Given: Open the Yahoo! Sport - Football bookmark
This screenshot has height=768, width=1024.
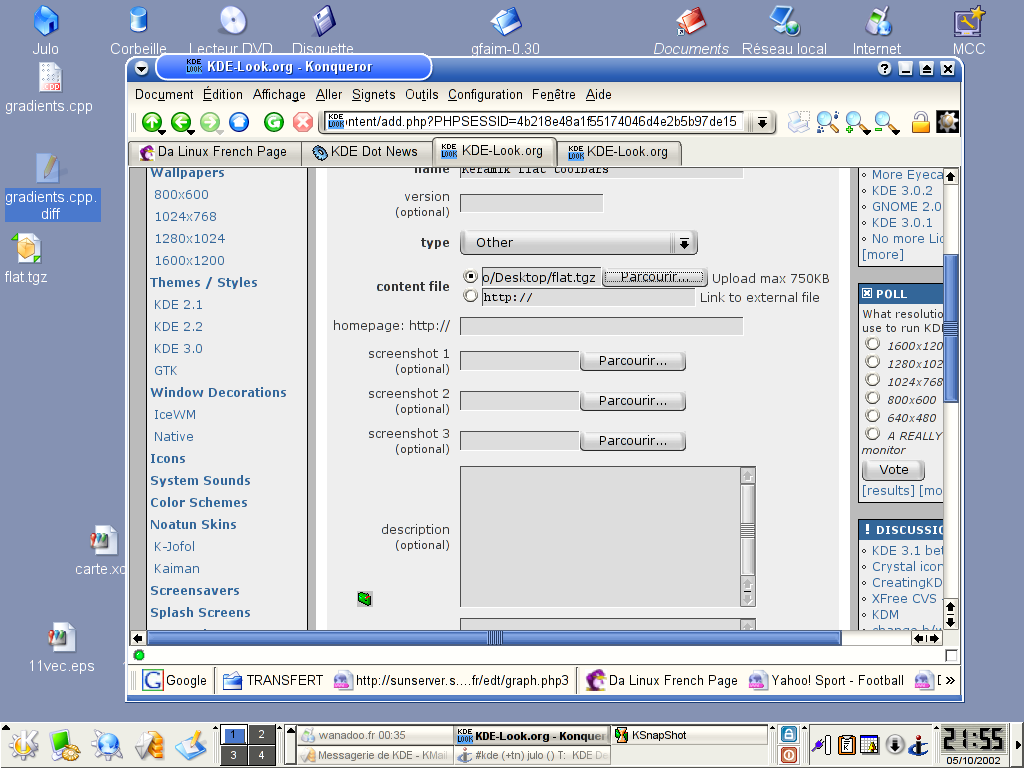Looking at the screenshot, I should click(x=827, y=680).
